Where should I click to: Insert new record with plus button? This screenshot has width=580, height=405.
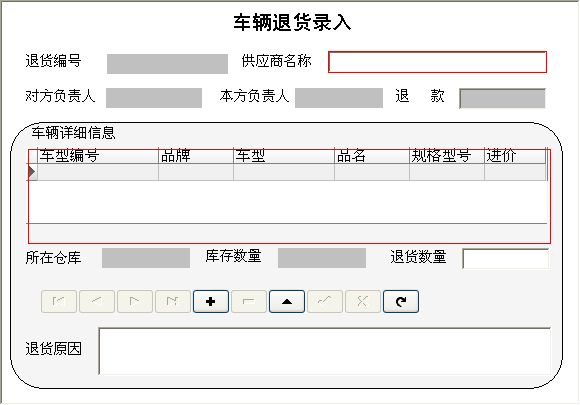click(x=211, y=301)
